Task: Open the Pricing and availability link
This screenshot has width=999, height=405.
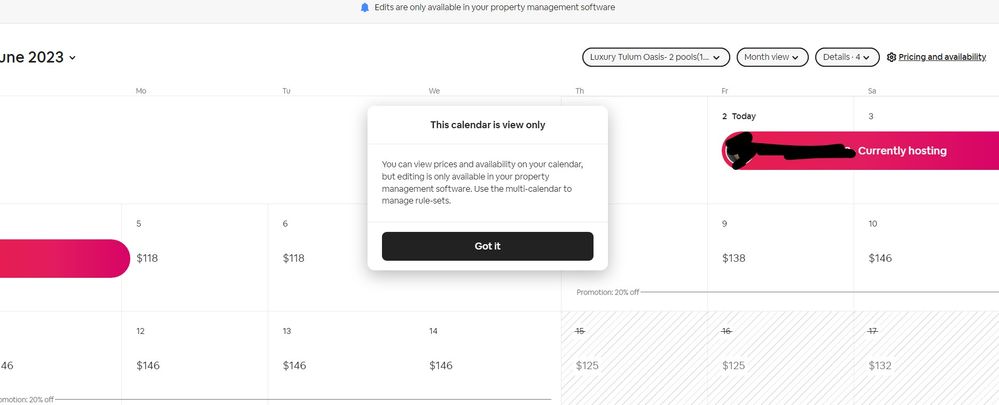Action: [x=942, y=58]
